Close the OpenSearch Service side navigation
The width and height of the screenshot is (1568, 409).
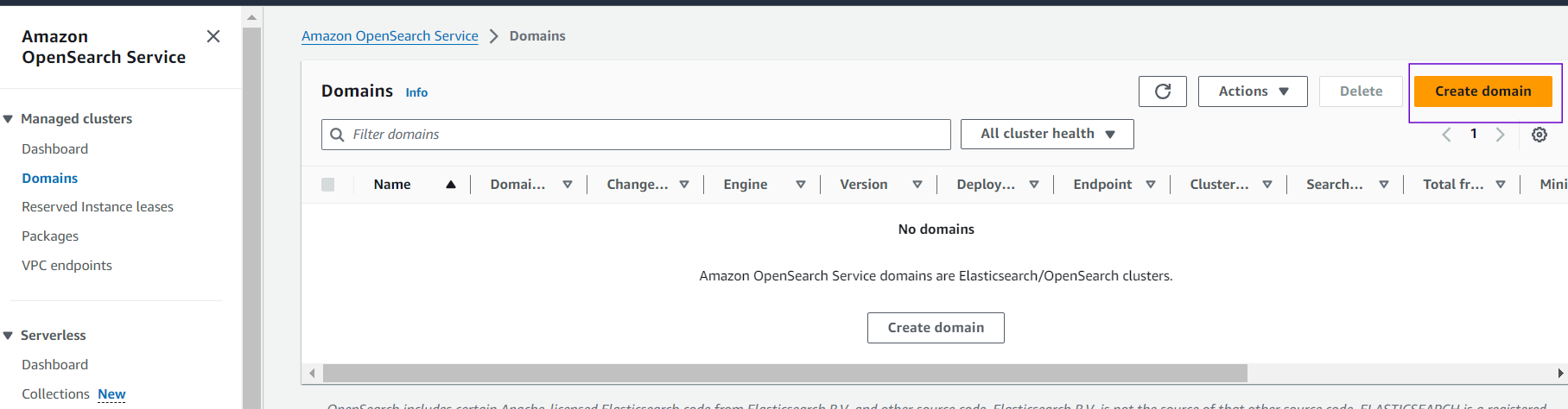(213, 36)
